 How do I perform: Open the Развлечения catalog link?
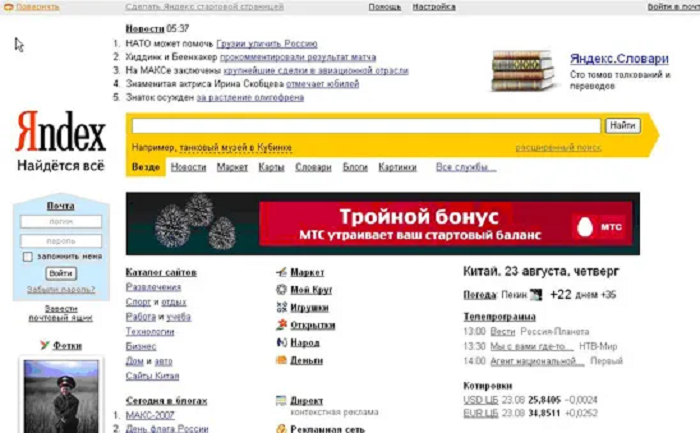(x=153, y=287)
